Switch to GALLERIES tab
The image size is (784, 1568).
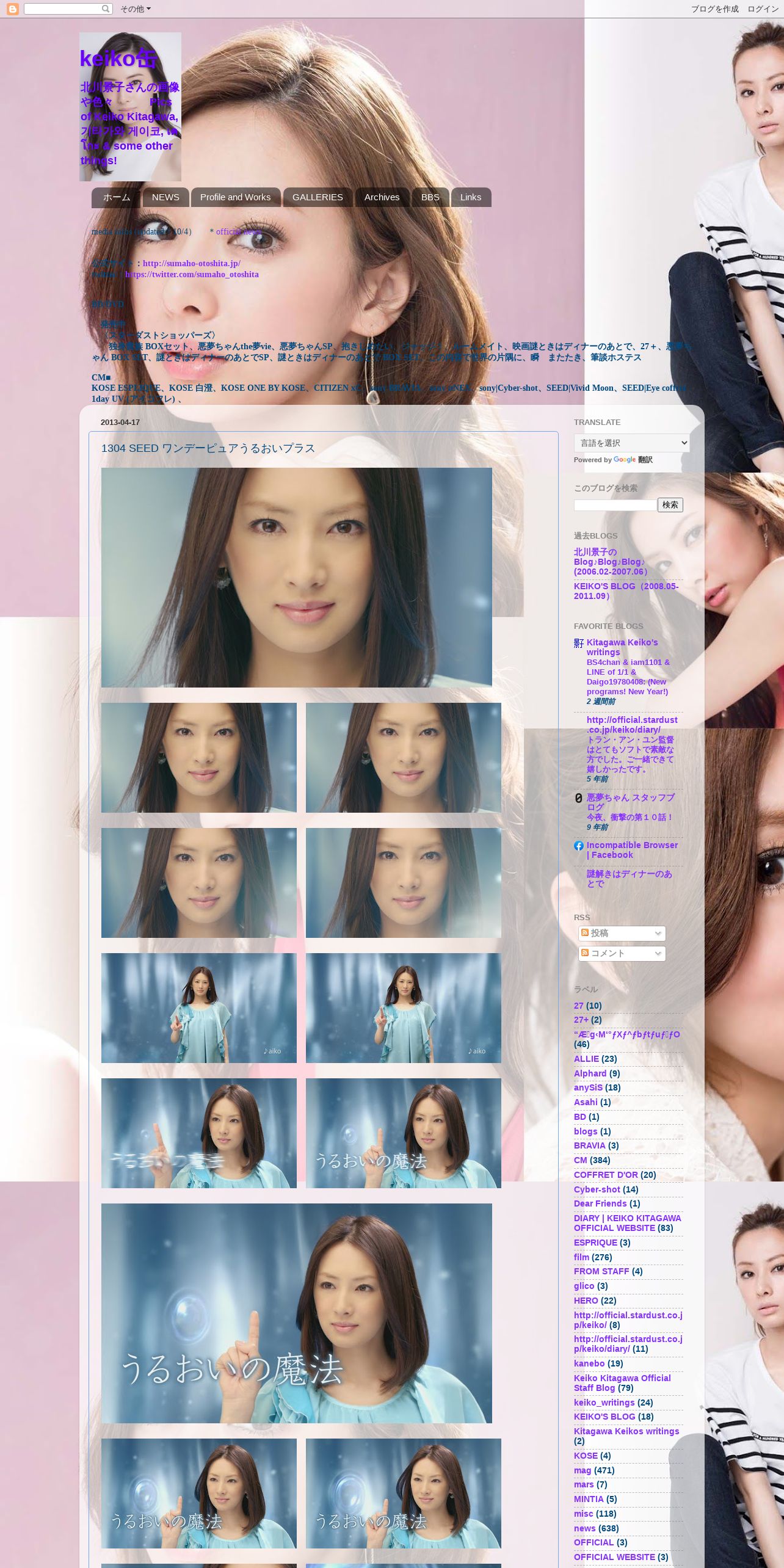click(318, 197)
